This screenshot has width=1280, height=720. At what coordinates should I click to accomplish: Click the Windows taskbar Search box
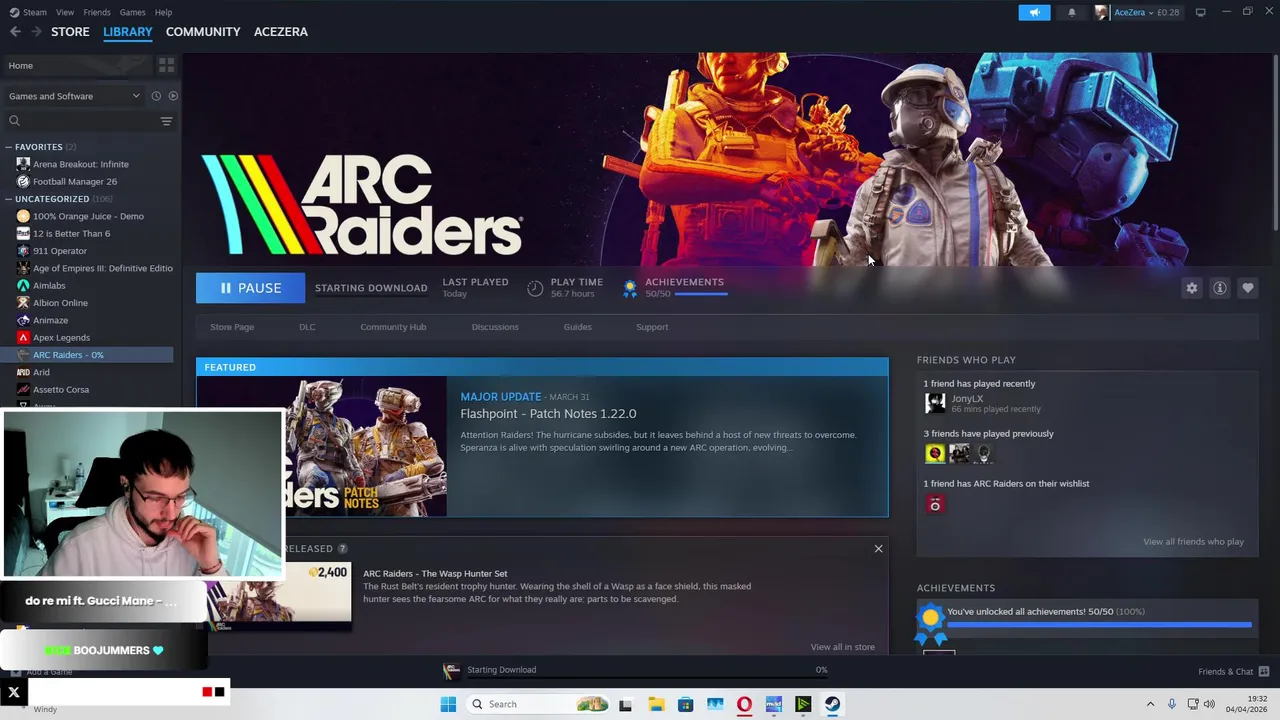point(539,704)
